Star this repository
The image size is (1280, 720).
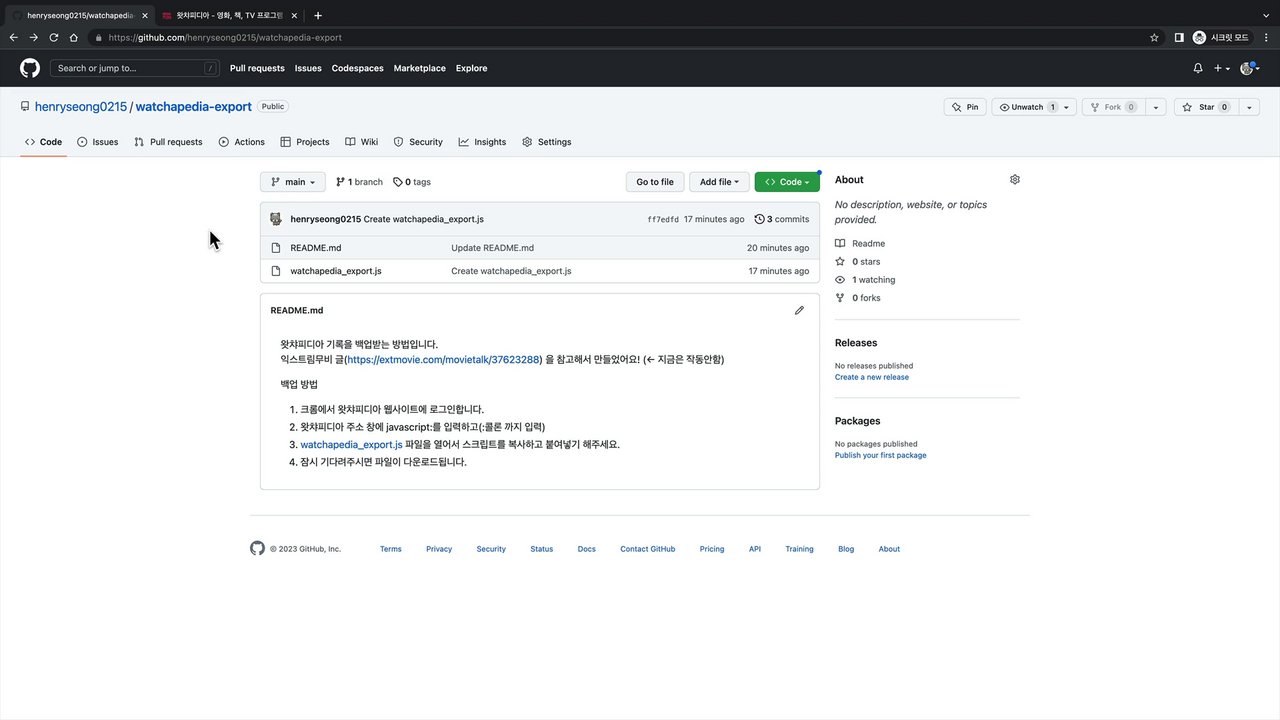tap(1207, 107)
